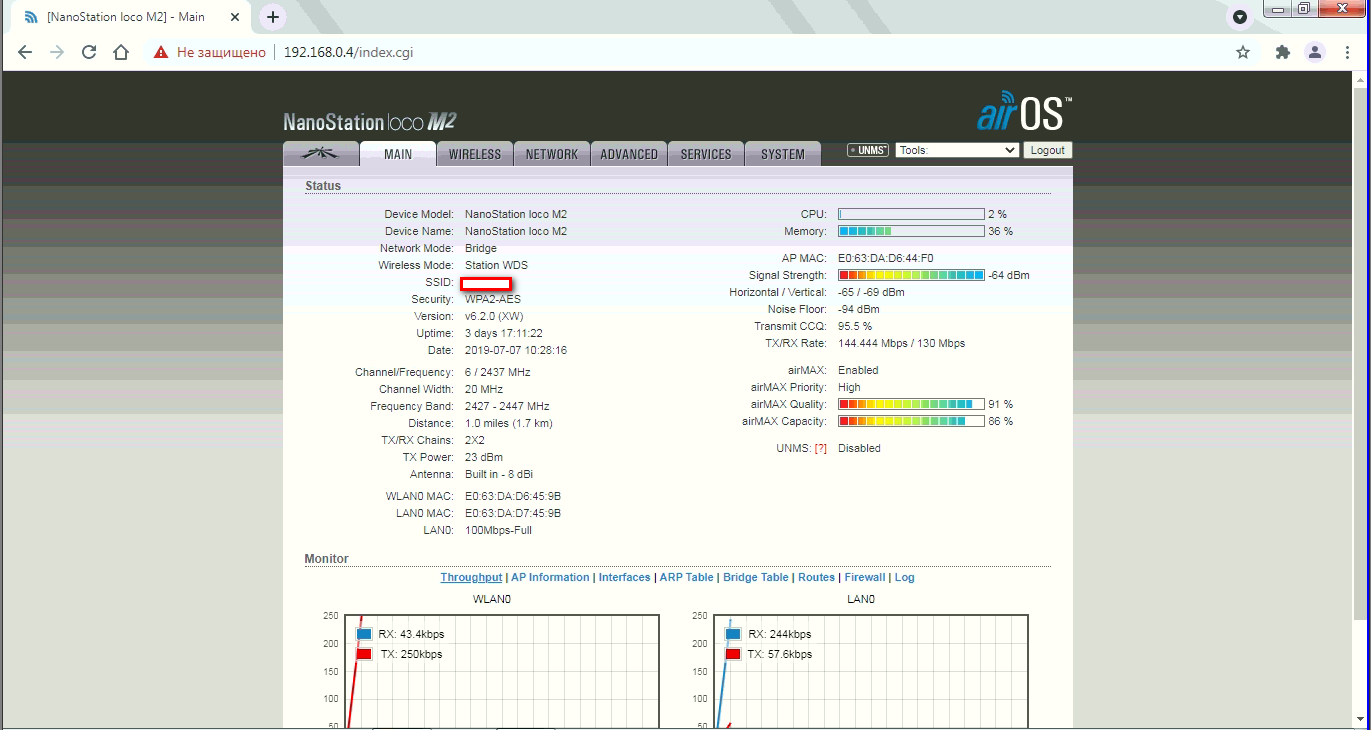Image resolution: width=1371 pixels, height=730 pixels.
Task: Switch to the WIRELESS tab
Action: pos(475,154)
